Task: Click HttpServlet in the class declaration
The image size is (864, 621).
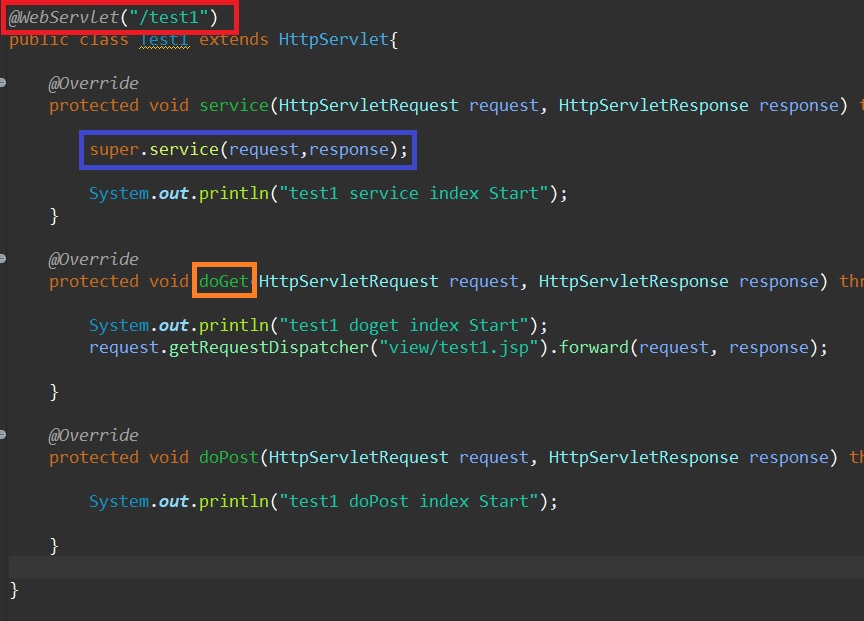Action: (x=333, y=39)
